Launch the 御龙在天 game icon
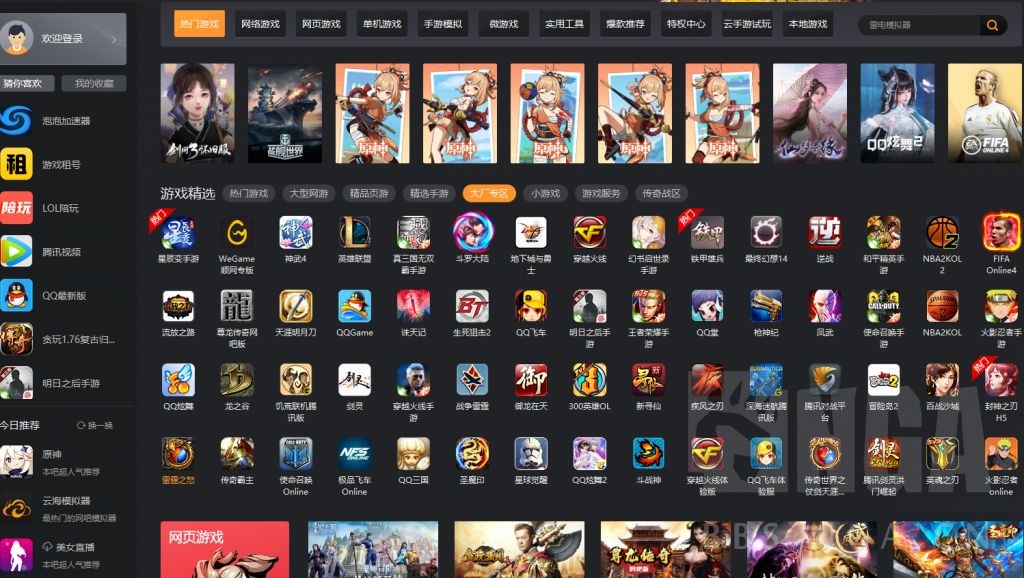Viewport: 1024px width, 578px height. tap(531, 380)
